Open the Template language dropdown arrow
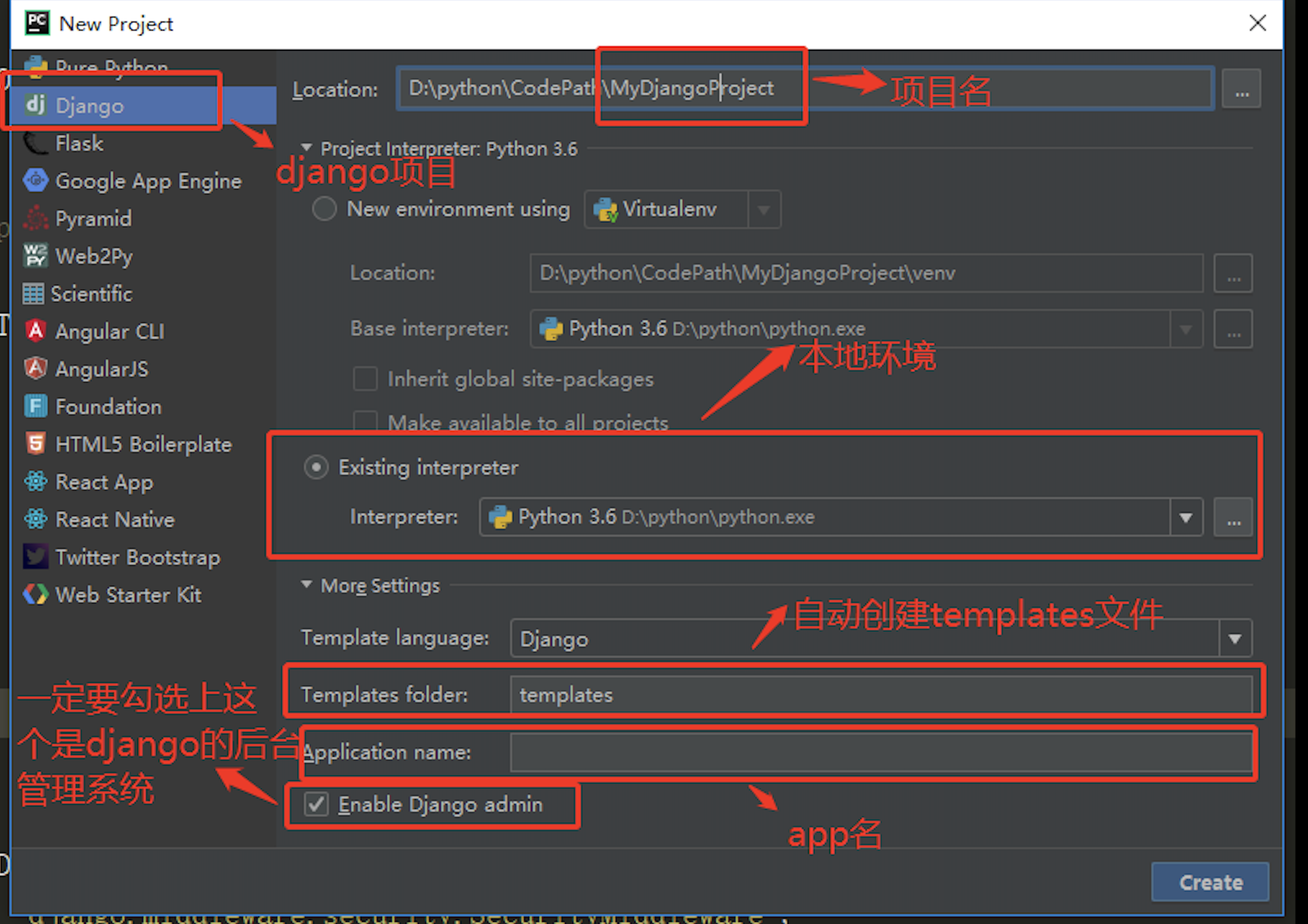1308x924 pixels. coord(1235,639)
